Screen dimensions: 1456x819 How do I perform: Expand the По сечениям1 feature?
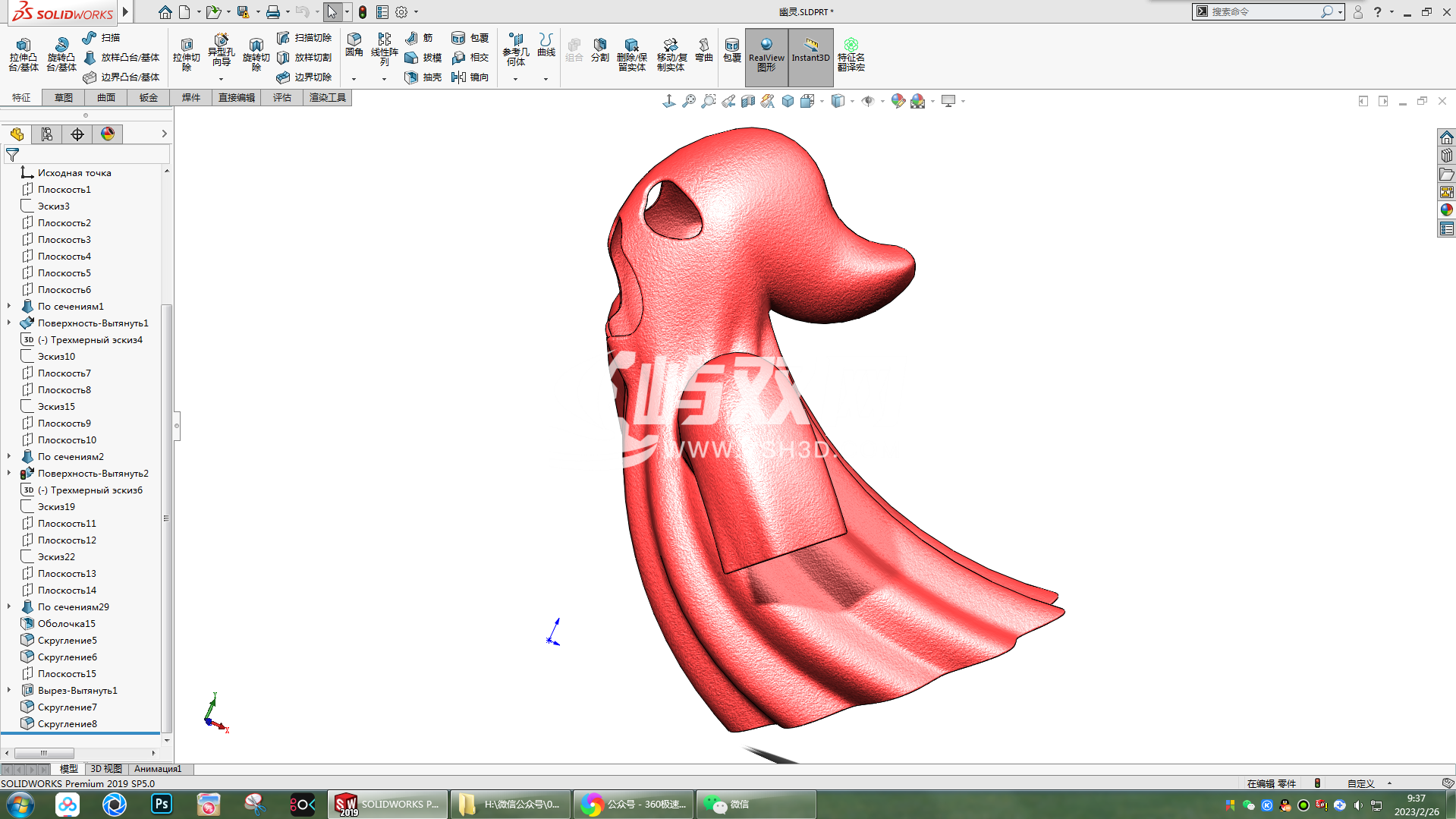point(9,307)
